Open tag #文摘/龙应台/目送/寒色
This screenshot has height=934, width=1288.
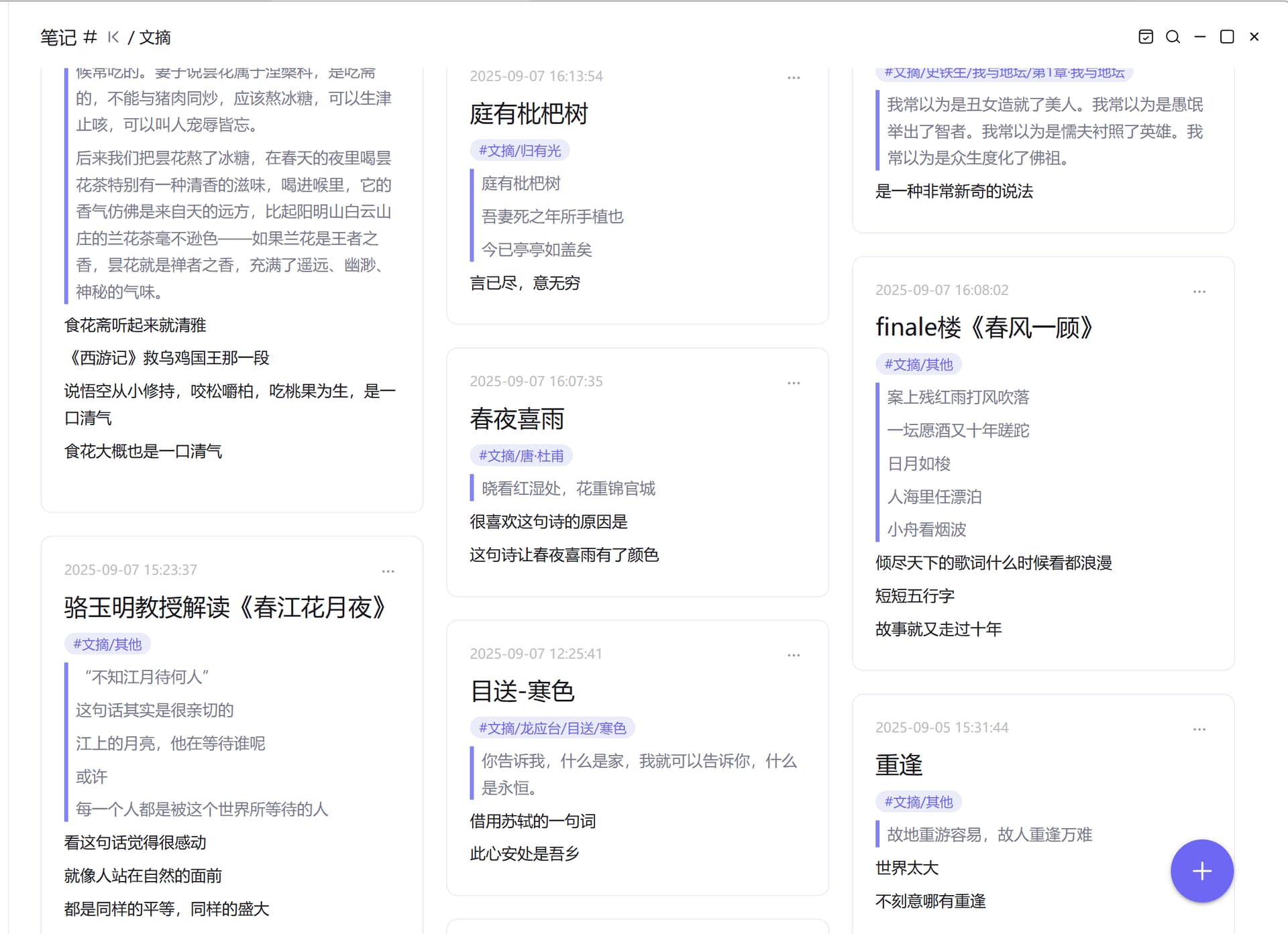(552, 728)
